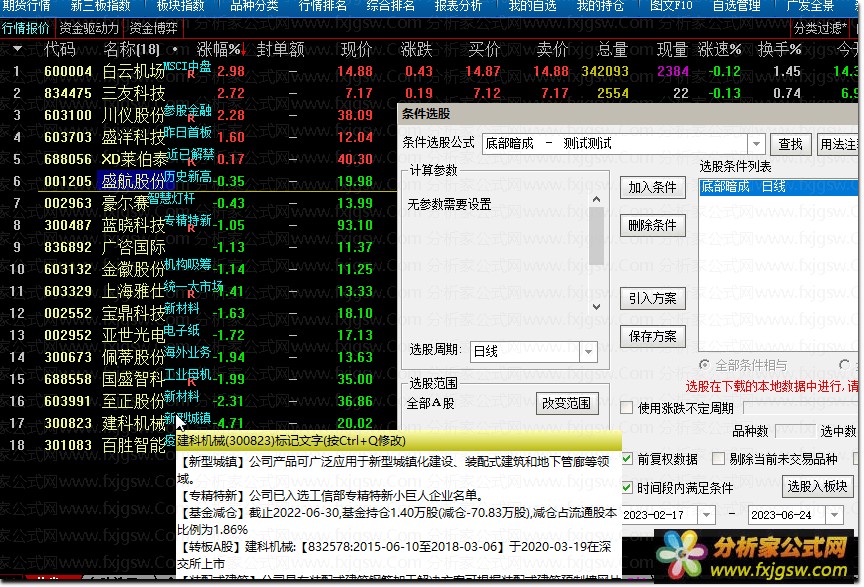Open the 综合排名 menu tab
The image size is (864, 587).
pos(390,6)
